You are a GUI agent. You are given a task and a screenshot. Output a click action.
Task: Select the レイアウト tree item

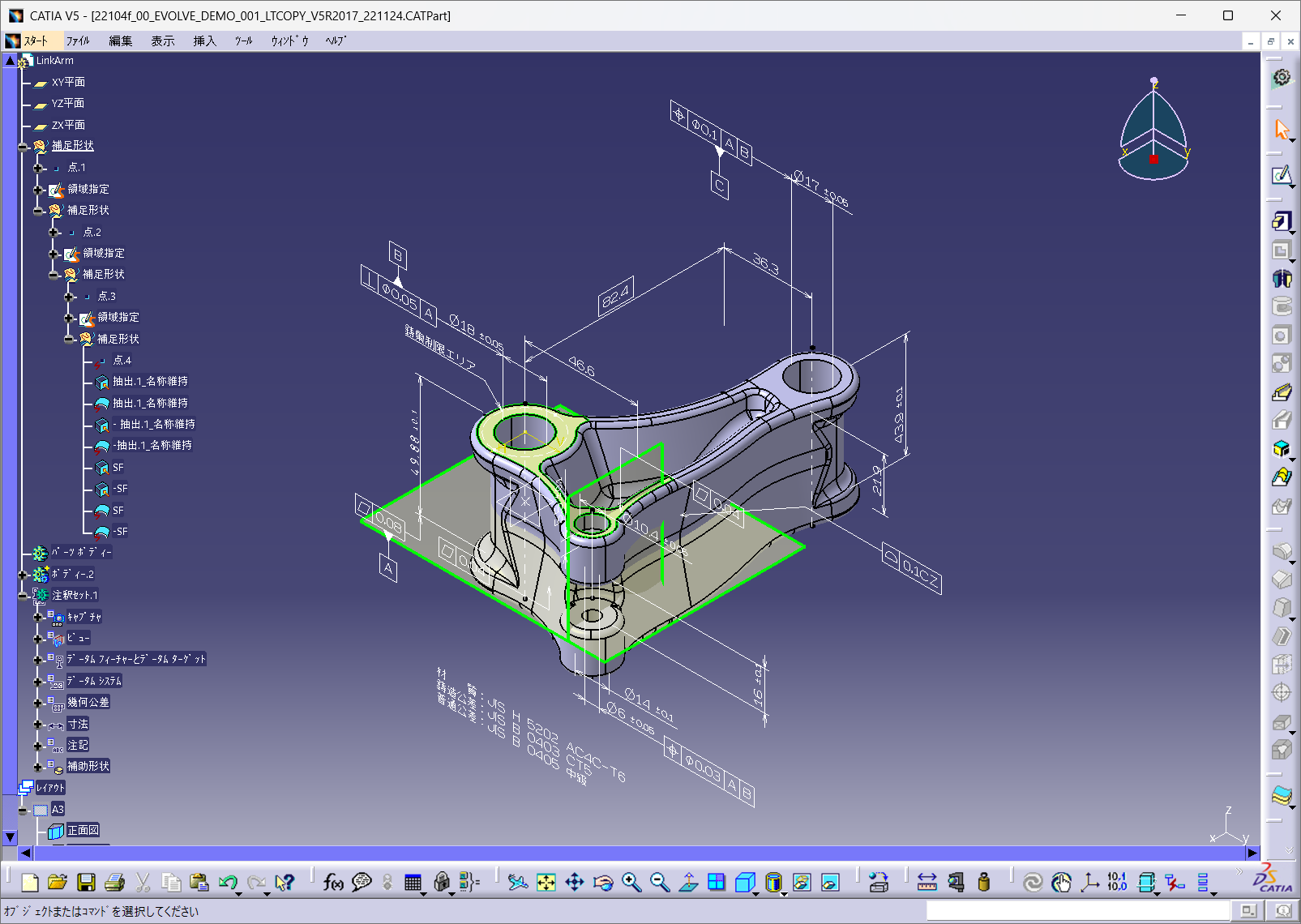[x=50, y=788]
